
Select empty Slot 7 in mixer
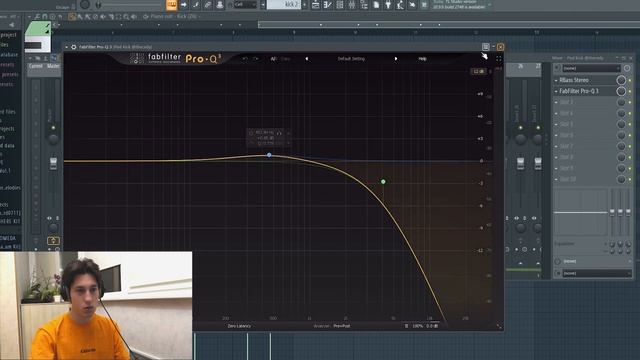tap(587, 146)
